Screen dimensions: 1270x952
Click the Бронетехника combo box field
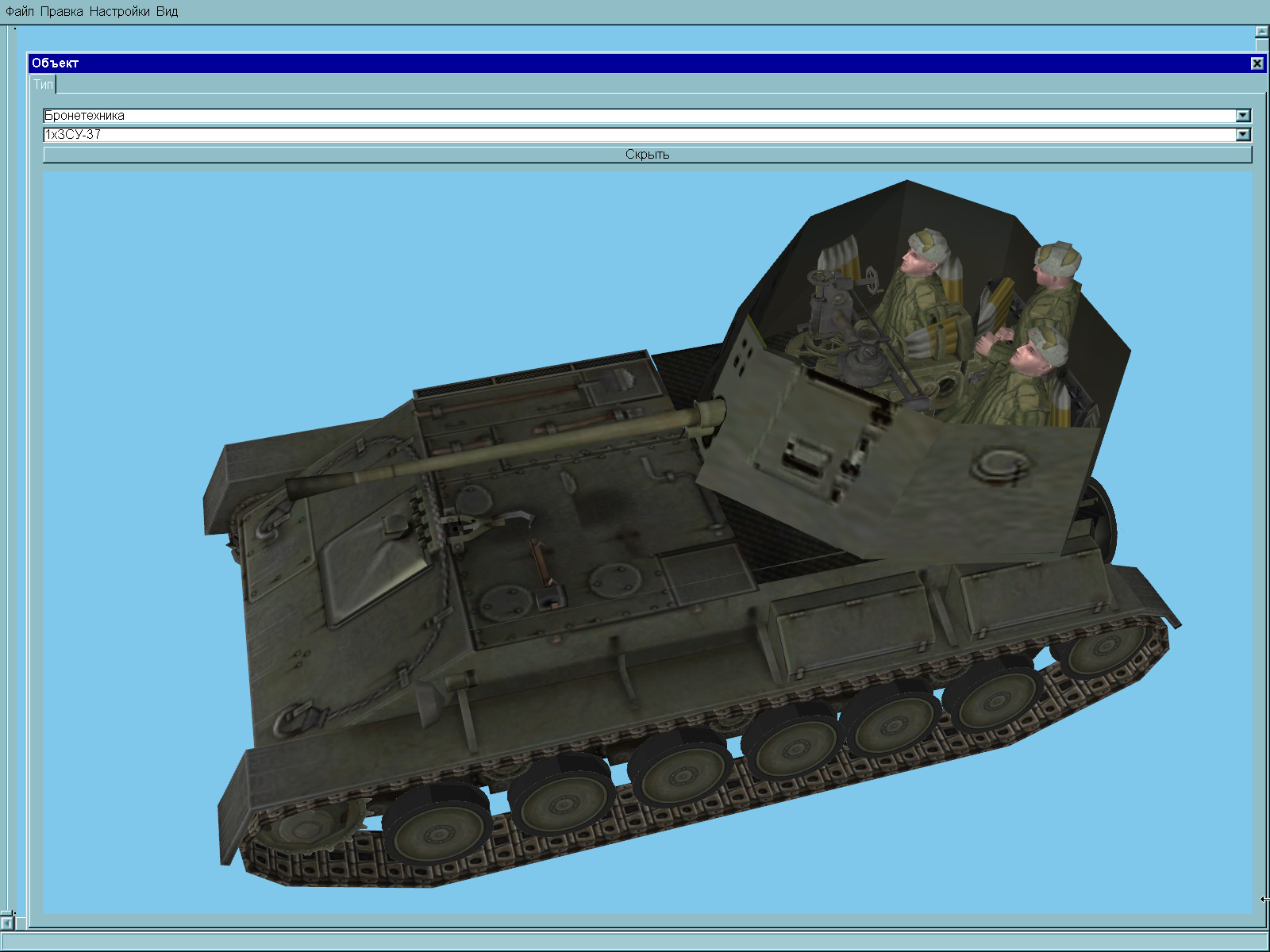click(x=647, y=116)
